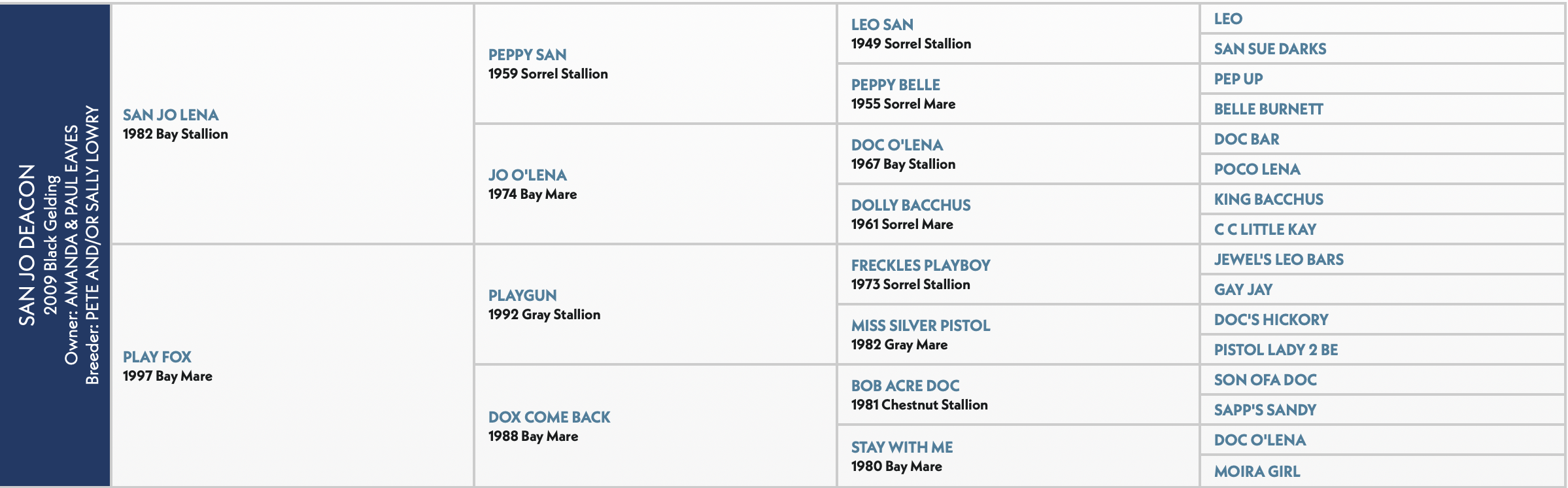Select MISS SILVER PISTOL entry
The height and width of the screenshot is (488, 1568).
tap(921, 326)
